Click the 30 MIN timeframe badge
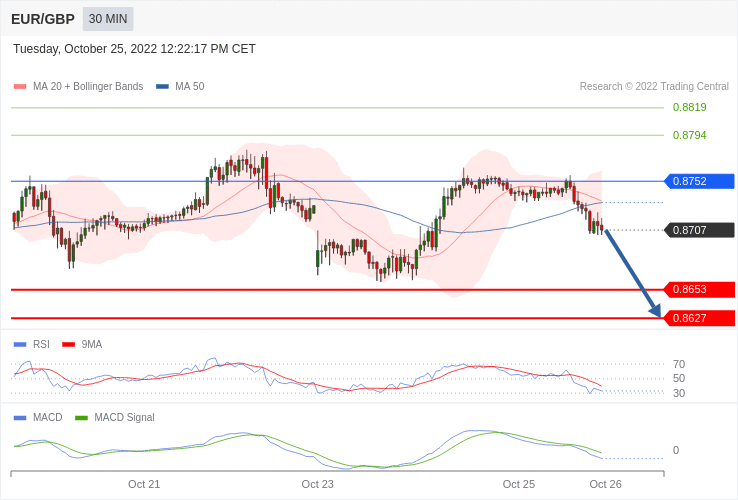This screenshot has height=500, width=738. coord(108,19)
